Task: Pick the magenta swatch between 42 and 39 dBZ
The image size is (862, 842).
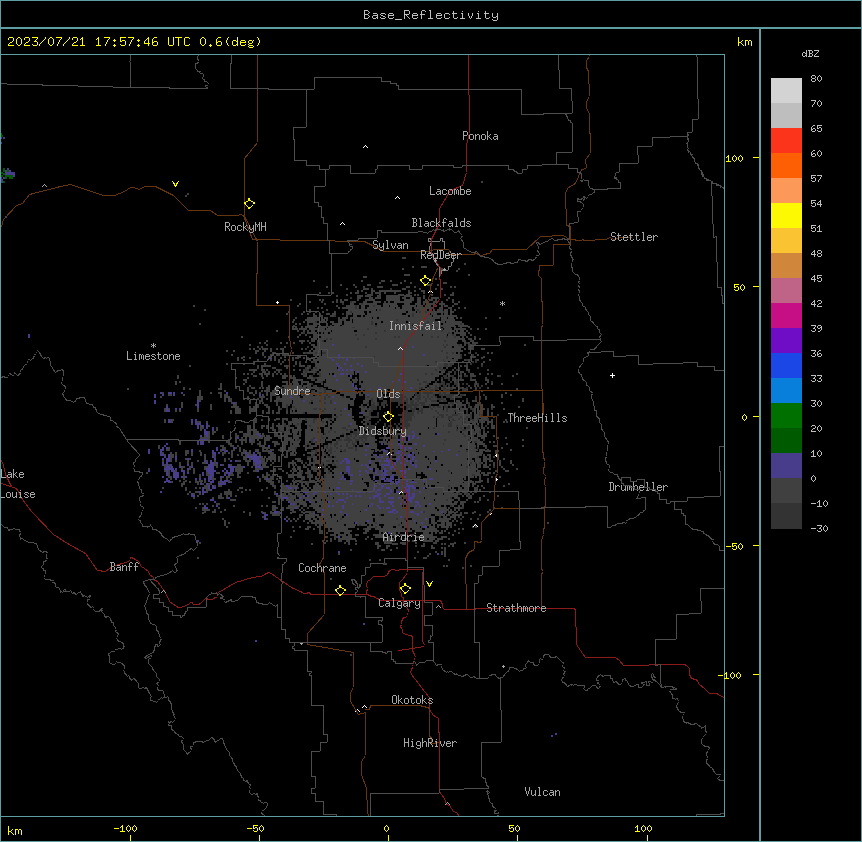Action: click(786, 315)
